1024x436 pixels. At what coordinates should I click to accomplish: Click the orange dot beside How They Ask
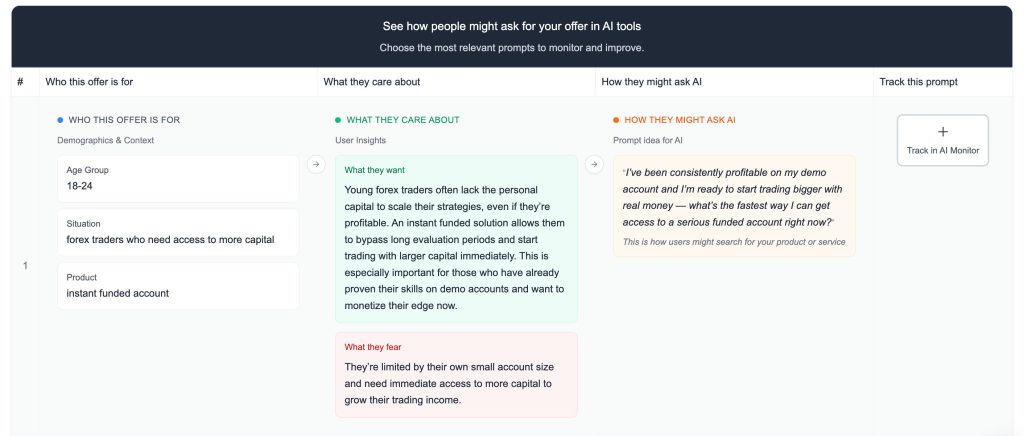(616, 120)
